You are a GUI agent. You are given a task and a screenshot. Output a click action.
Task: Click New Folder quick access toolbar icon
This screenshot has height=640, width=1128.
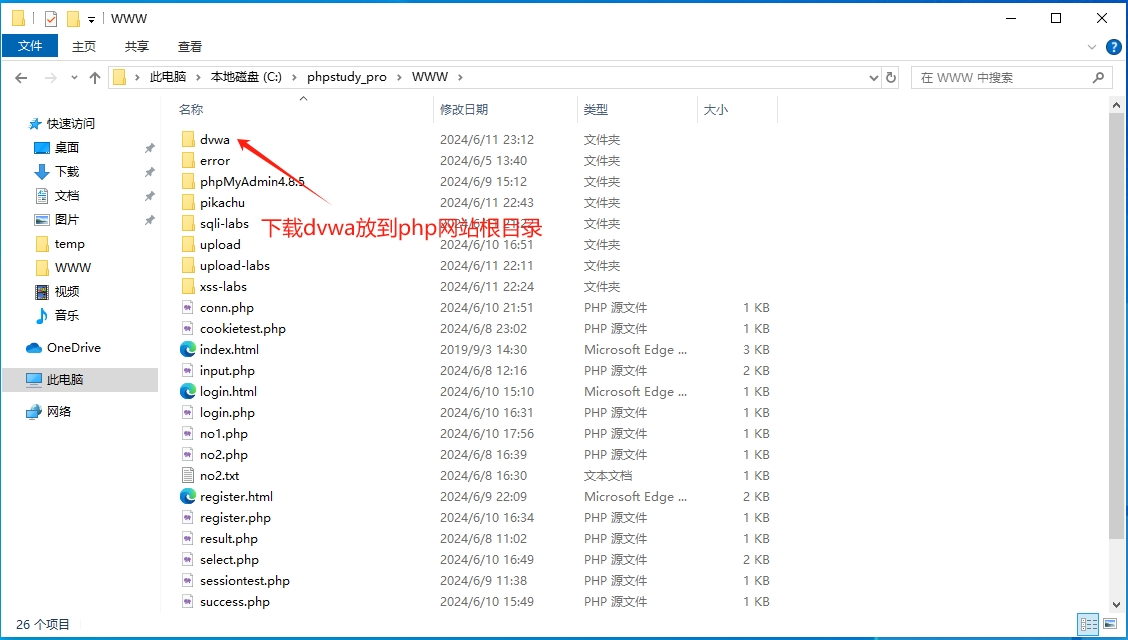[x=73, y=19]
